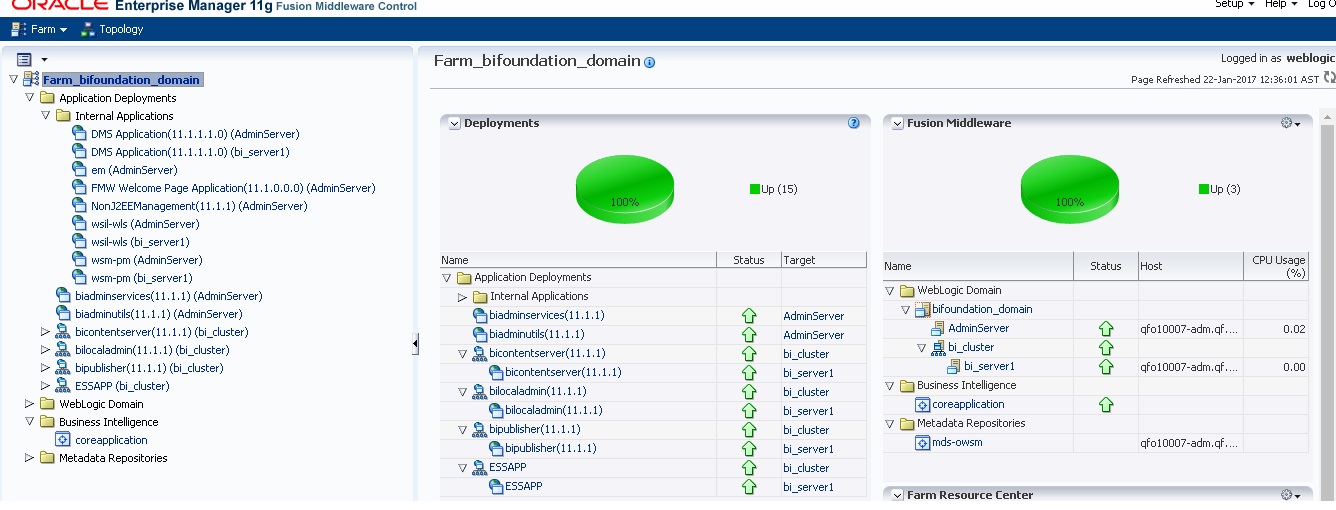Open the Setup menu
The height and width of the screenshot is (510, 1336).
(1234, 4)
